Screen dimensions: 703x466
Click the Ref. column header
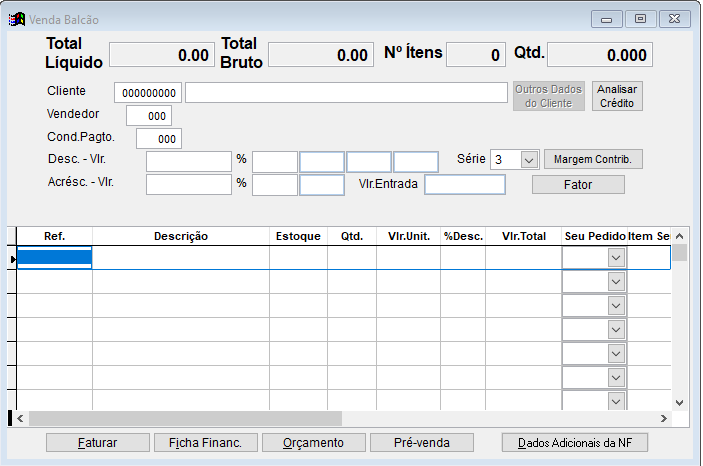tap(54, 236)
